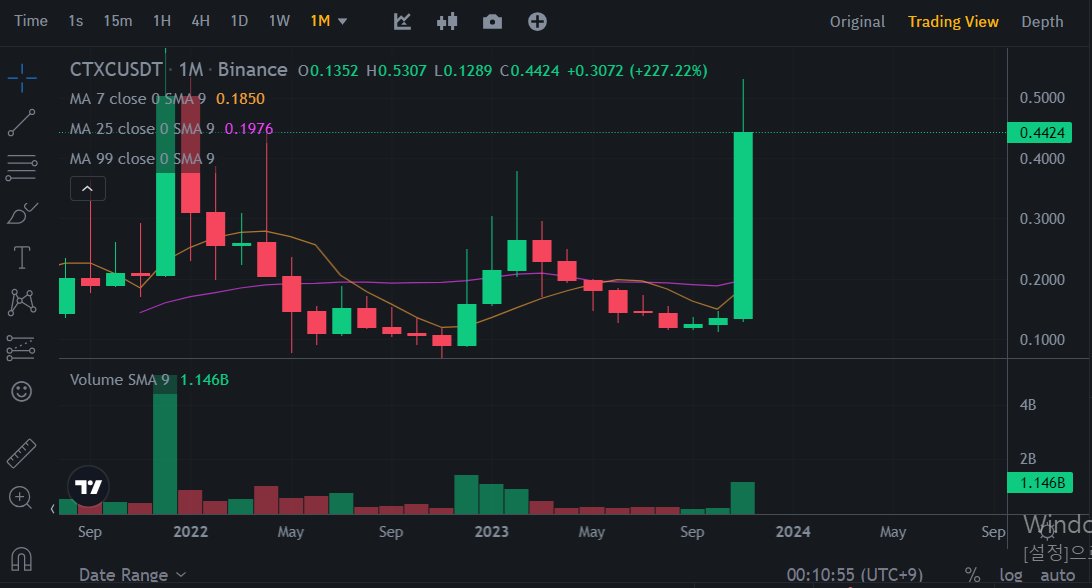The image size is (1092, 588).
Task: Select the MA 25 close indicator legend
Action: click(142, 129)
